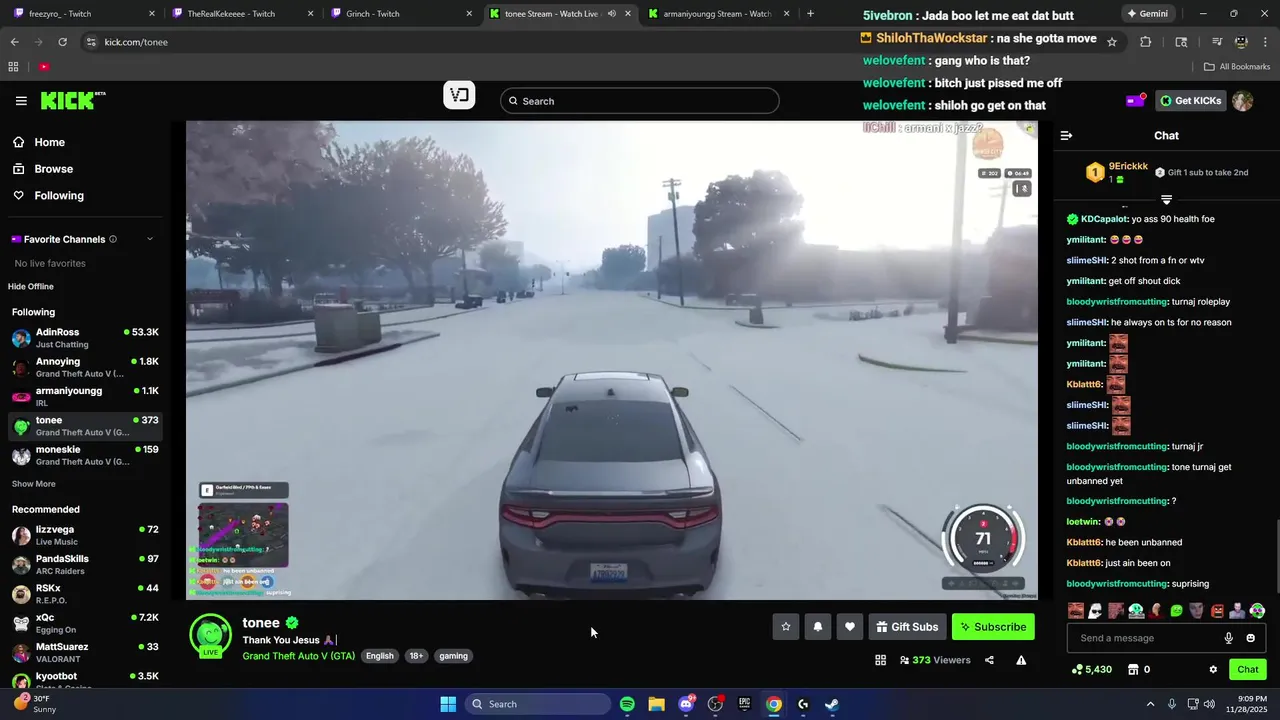The width and height of the screenshot is (1280, 720).
Task: Open the grid layout icon below the stream
Action: 881,660
